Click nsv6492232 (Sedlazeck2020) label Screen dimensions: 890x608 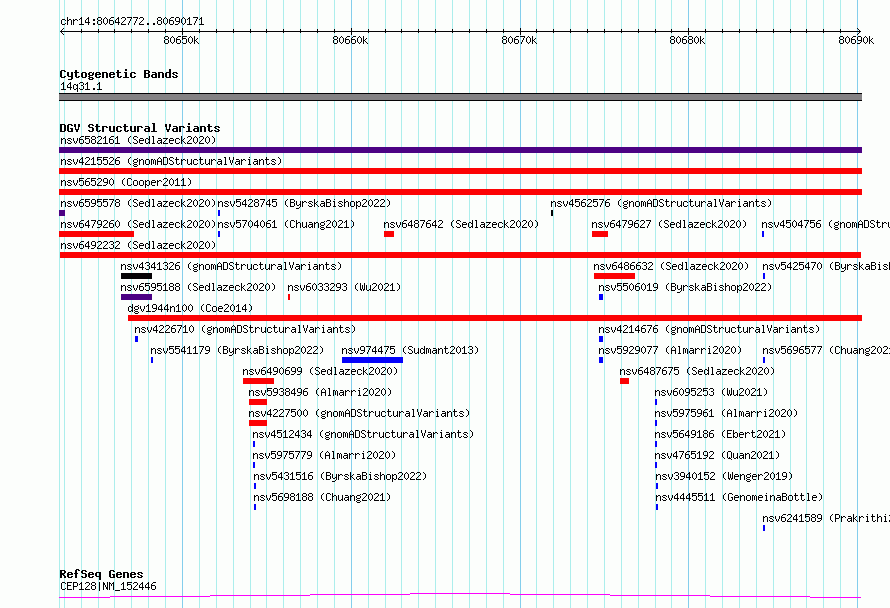[138, 245]
